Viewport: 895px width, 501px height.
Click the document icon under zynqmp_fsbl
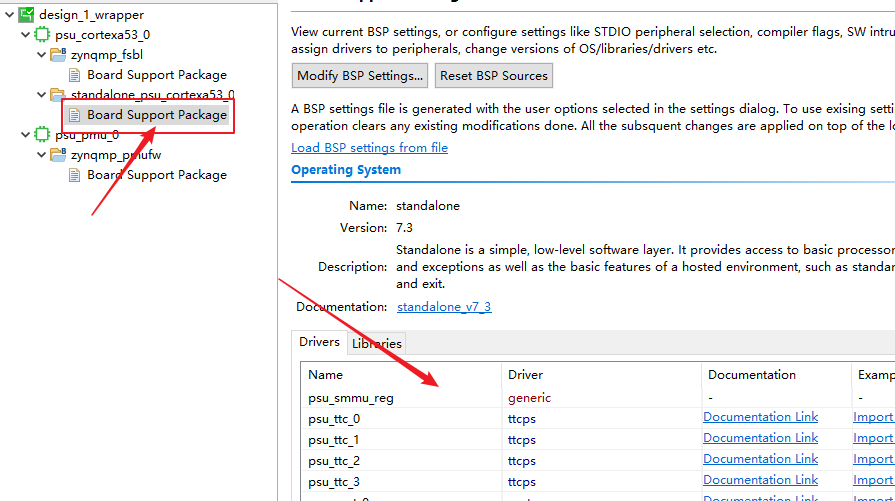(75, 75)
